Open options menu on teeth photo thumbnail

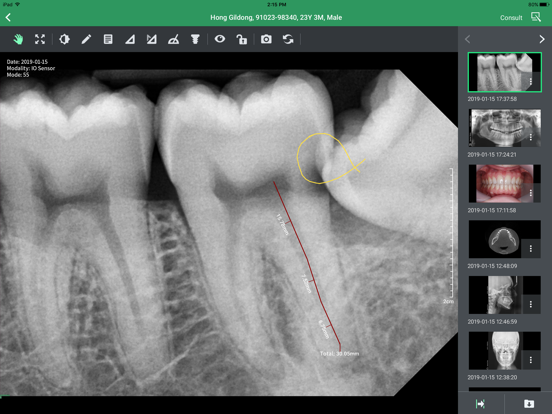click(531, 193)
